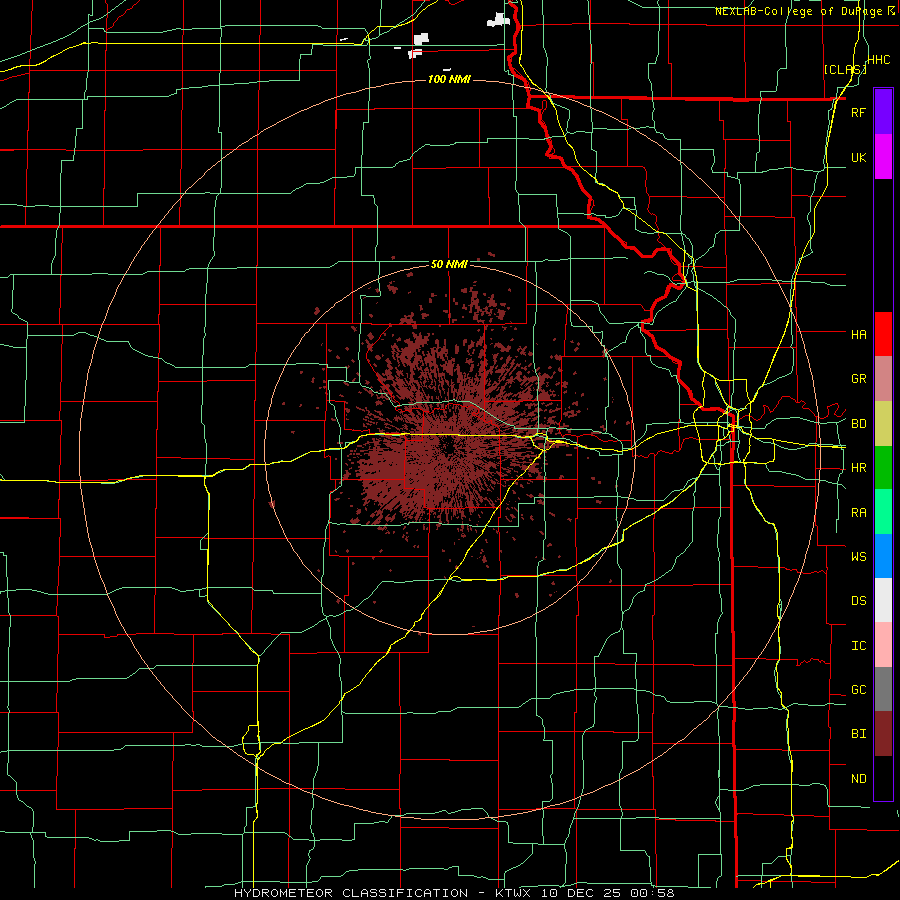Click the [CLAS] units label

tap(845, 69)
